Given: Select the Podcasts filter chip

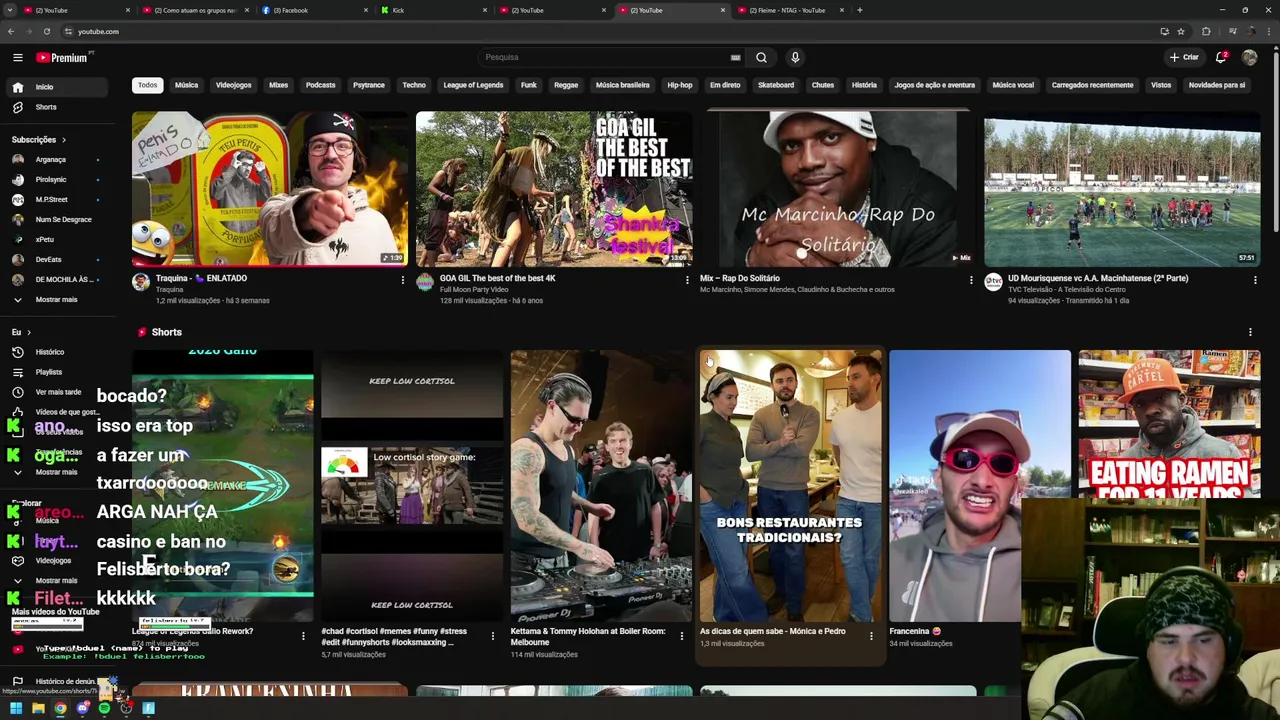Looking at the screenshot, I should click(x=321, y=85).
